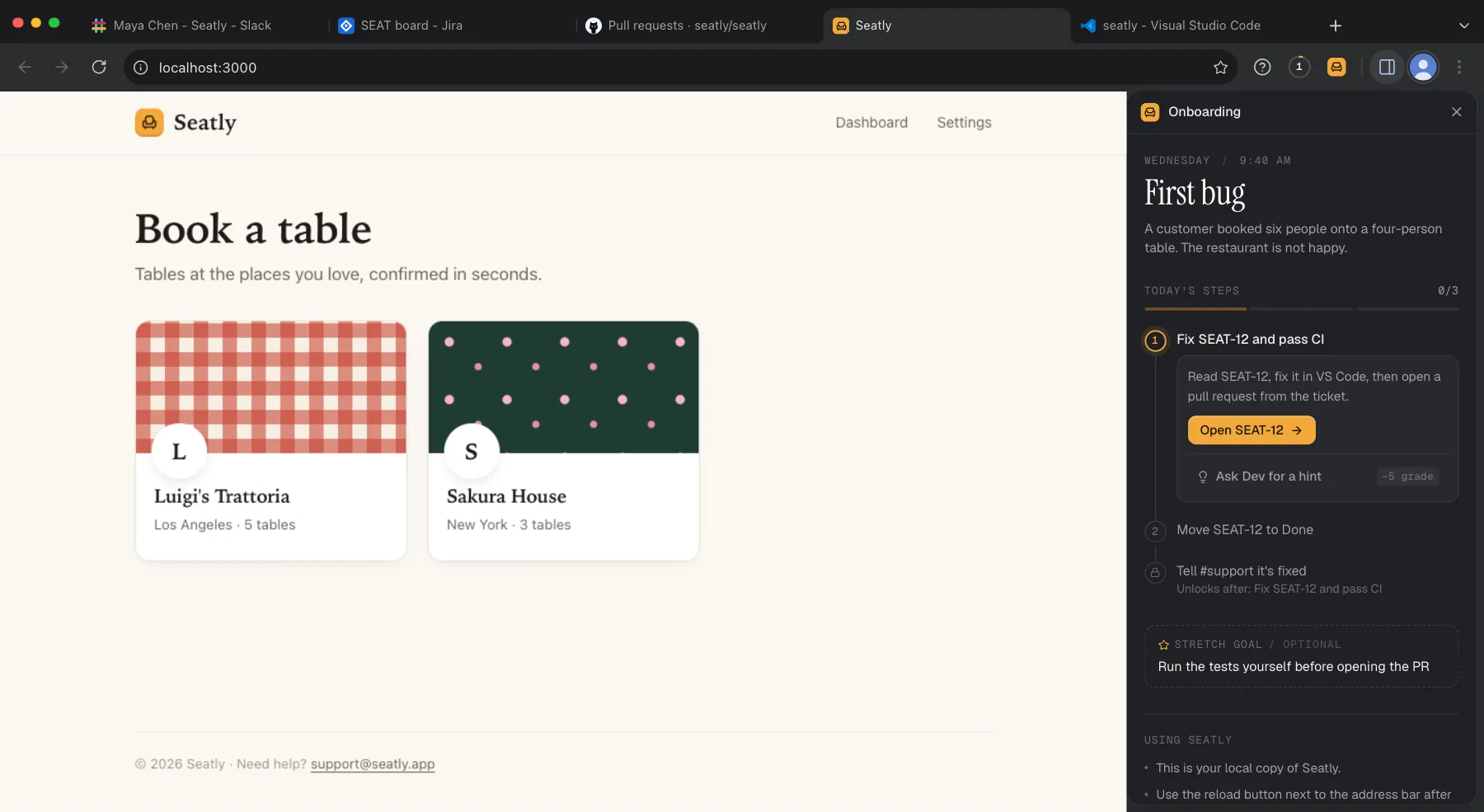
Task: Click the Book a table heading
Action: (253, 229)
